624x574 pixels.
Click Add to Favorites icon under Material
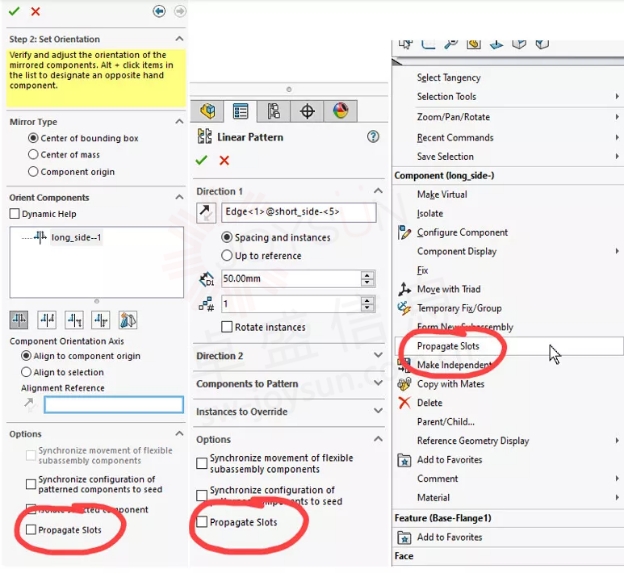pos(404,460)
